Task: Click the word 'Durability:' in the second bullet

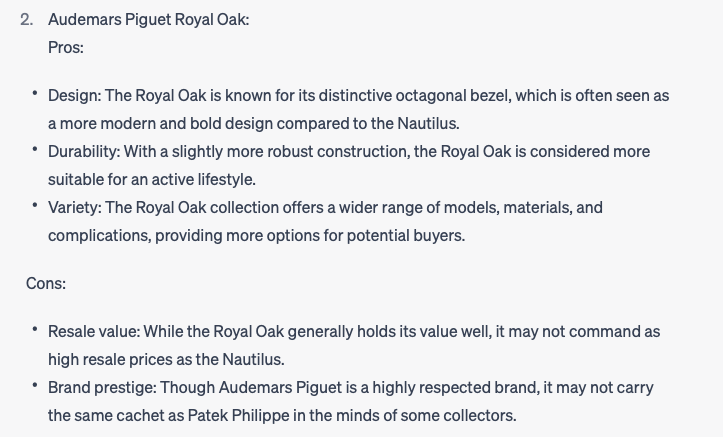Action: coord(84,152)
